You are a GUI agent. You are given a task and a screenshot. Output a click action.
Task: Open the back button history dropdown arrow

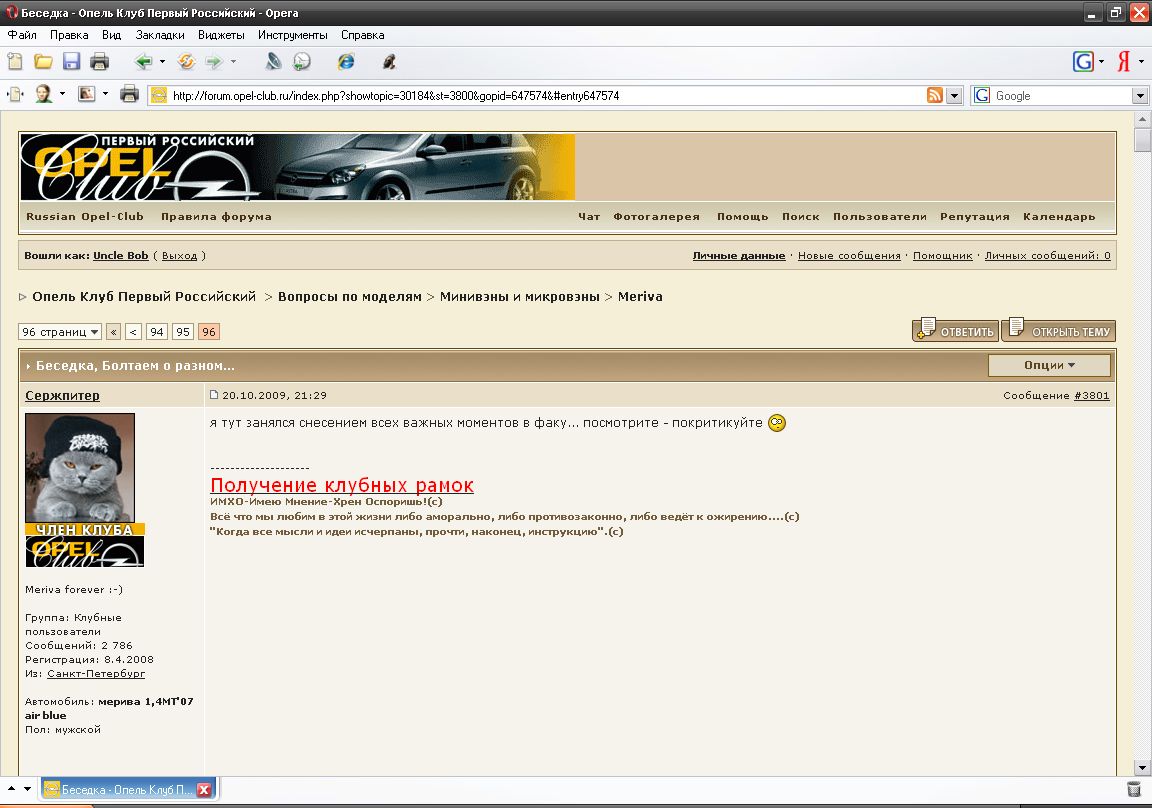pyautogui.click(x=162, y=62)
